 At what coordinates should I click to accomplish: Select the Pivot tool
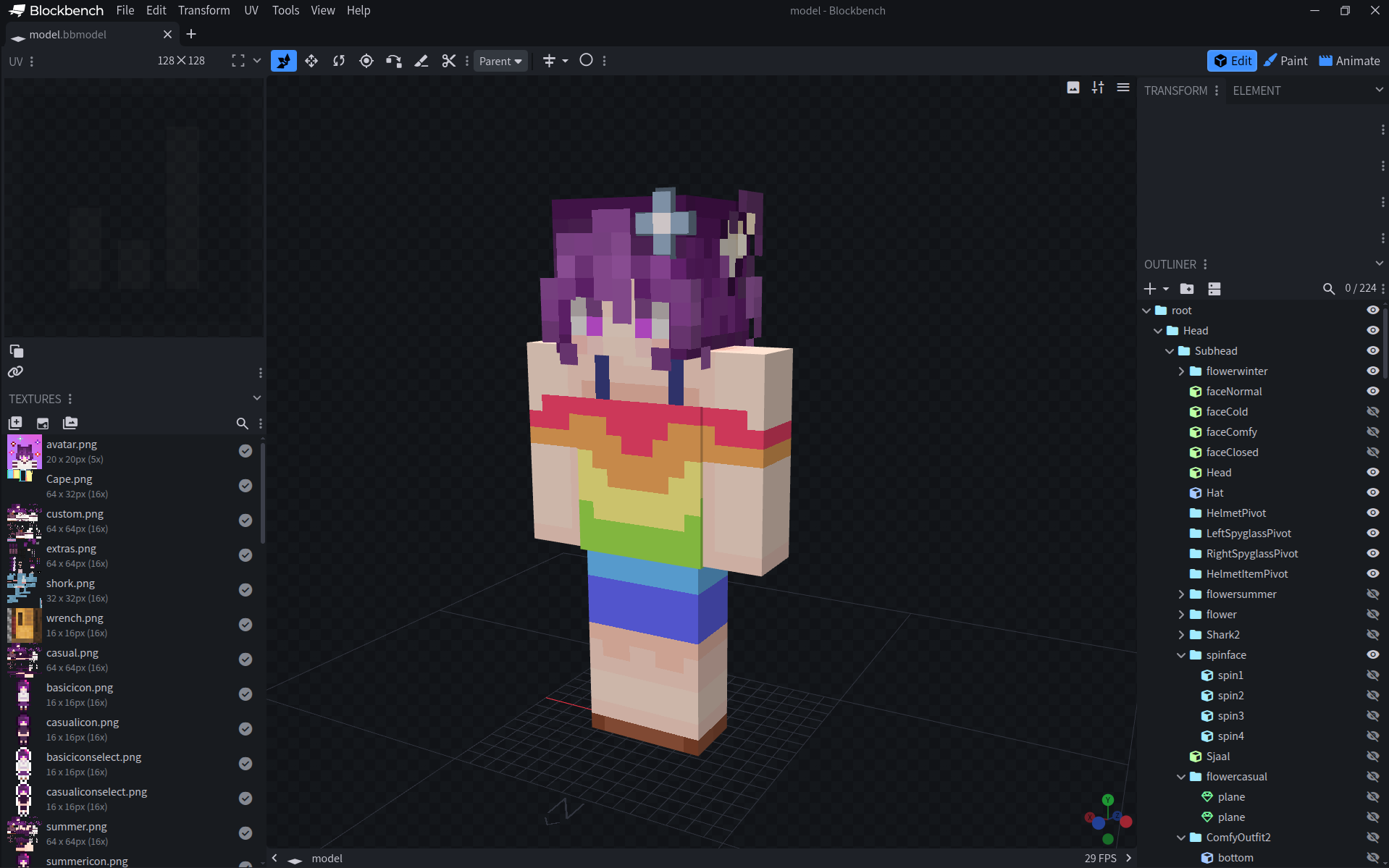click(366, 61)
